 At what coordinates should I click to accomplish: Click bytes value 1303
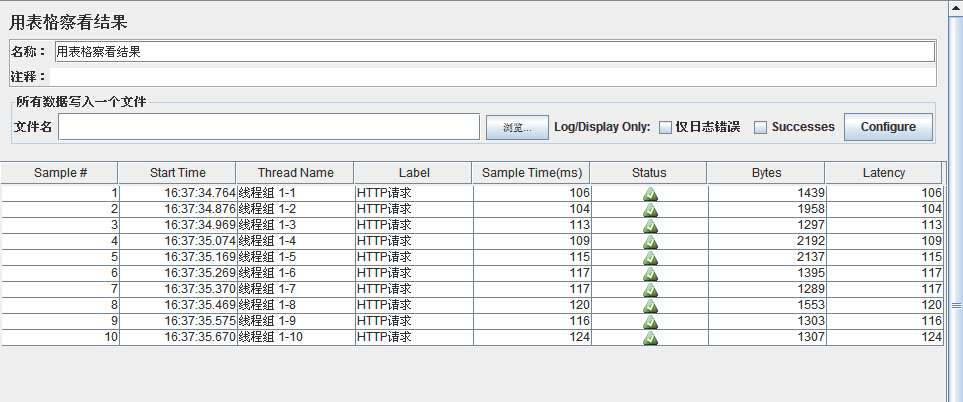pyautogui.click(x=811, y=320)
